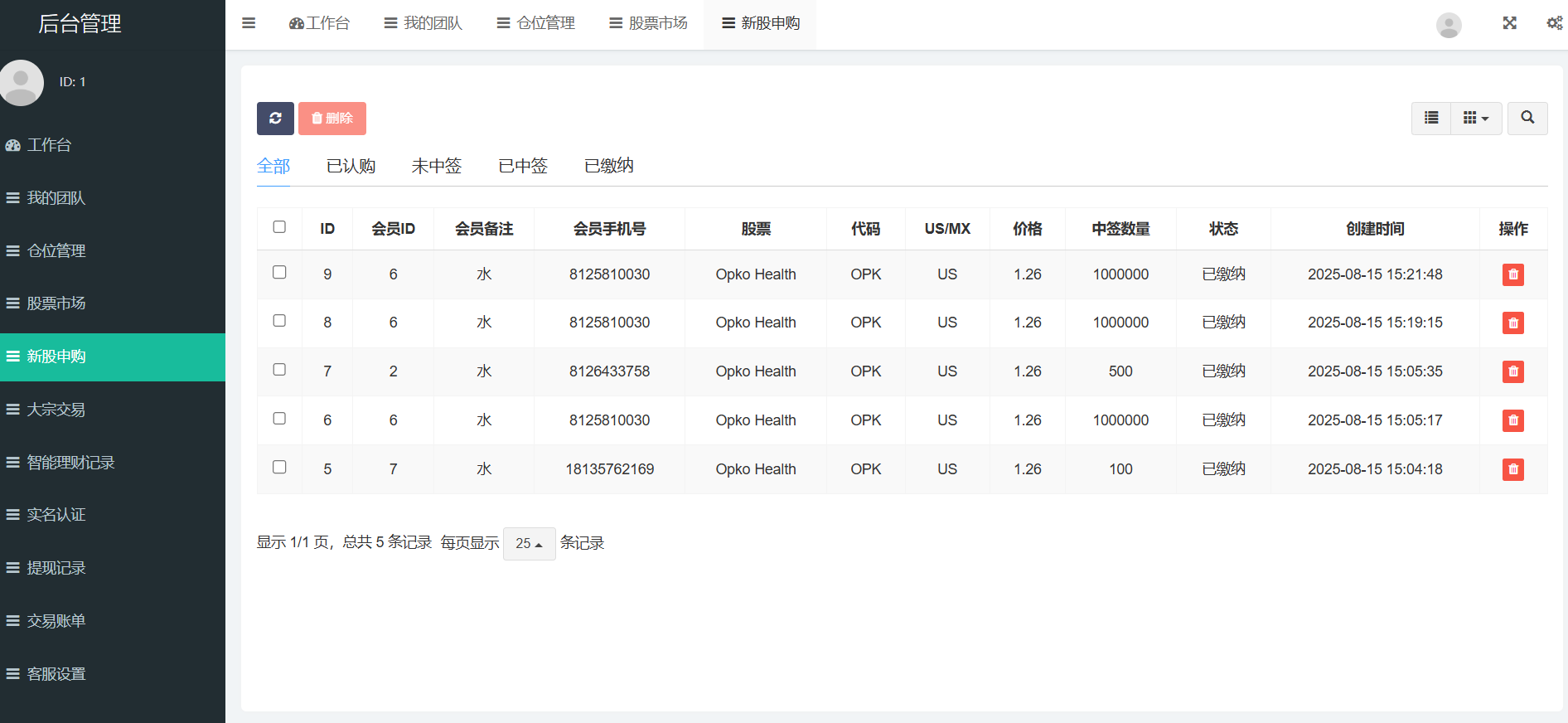Sort by 创建时间 column header
Viewport: 1568px width, 723px height.
tap(1374, 229)
